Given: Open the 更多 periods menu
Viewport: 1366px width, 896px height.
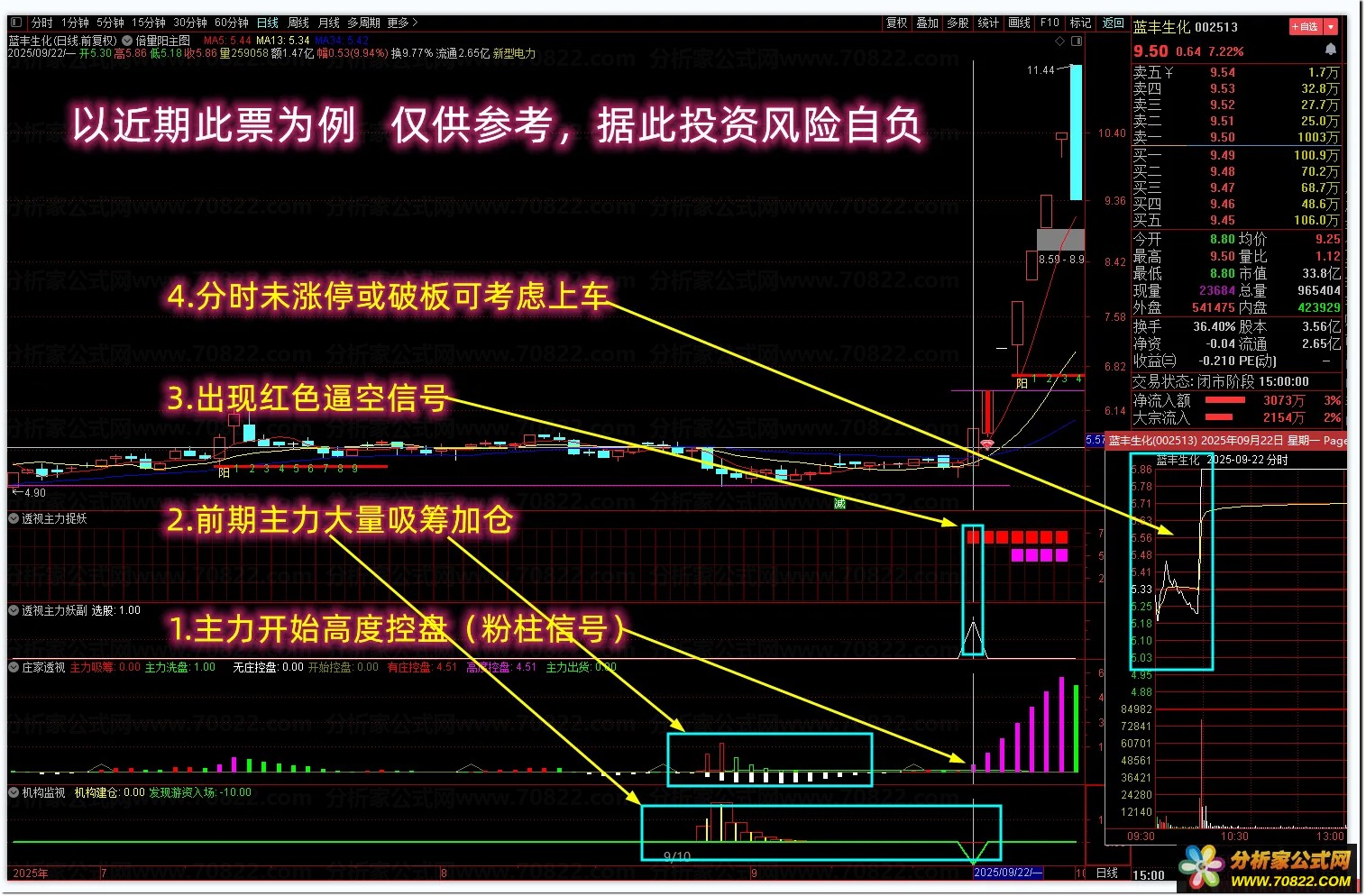Looking at the screenshot, I should pos(402,23).
